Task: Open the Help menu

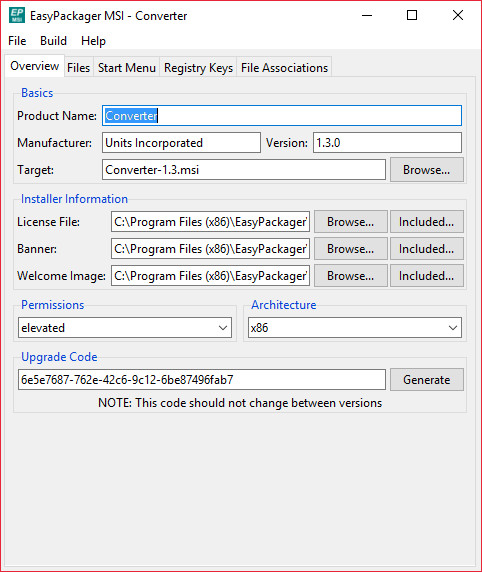Action: [x=93, y=41]
